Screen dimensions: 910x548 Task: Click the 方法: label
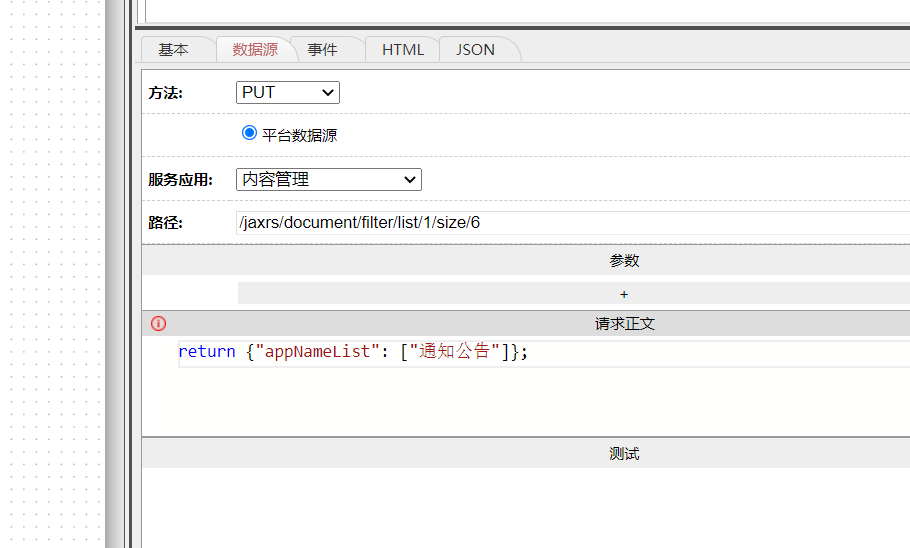[x=165, y=93]
